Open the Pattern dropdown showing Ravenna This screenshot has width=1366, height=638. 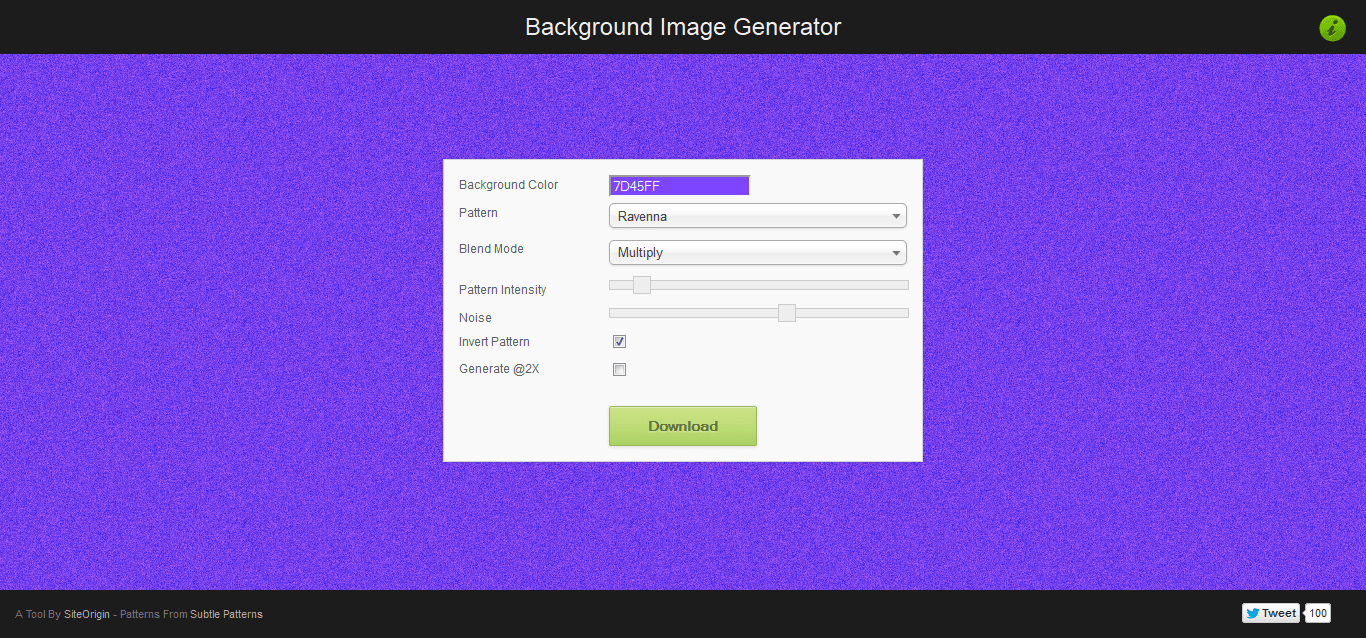[x=757, y=216]
